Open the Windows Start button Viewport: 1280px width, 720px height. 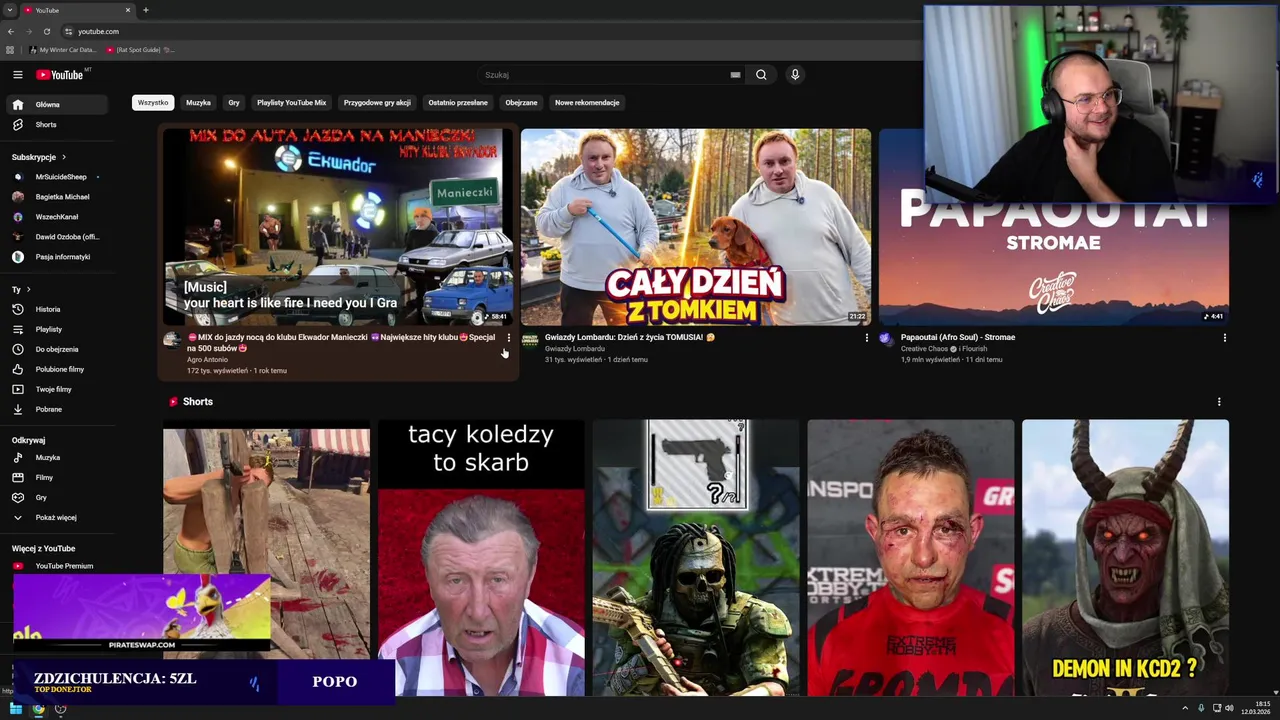16,709
